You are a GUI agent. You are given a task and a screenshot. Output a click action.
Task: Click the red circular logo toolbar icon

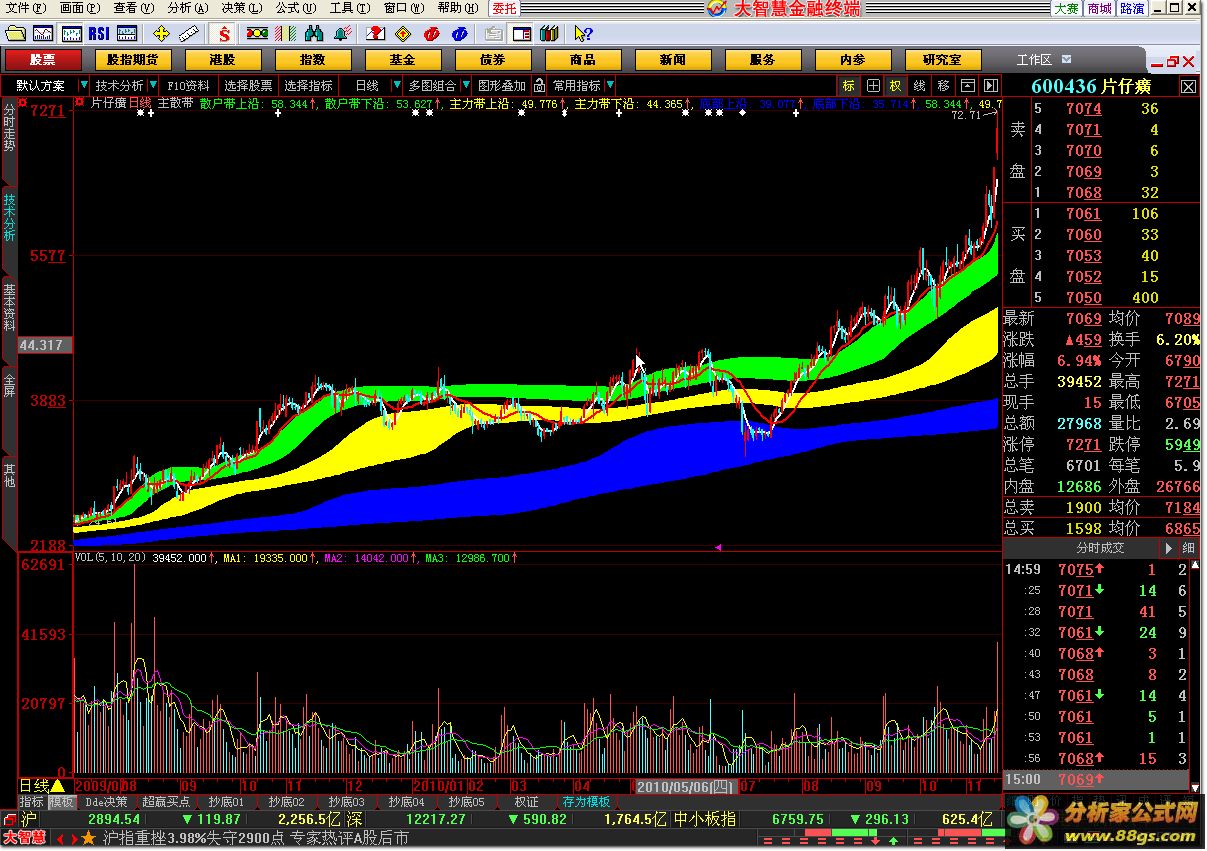431,34
